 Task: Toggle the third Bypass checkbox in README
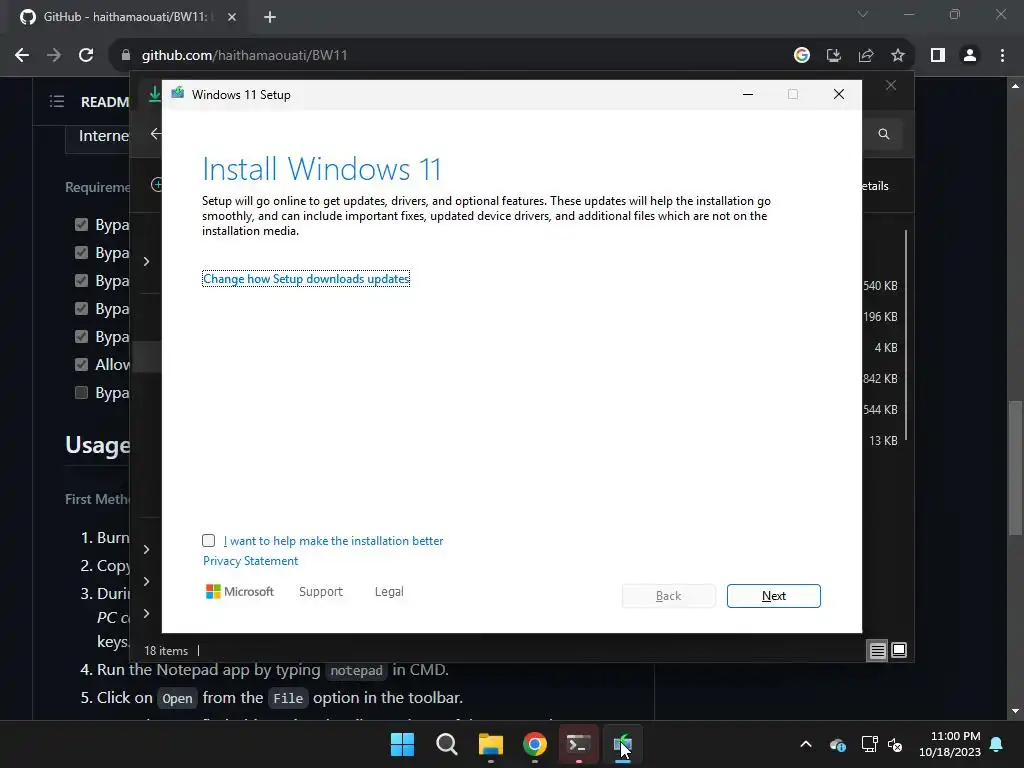coord(81,281)
